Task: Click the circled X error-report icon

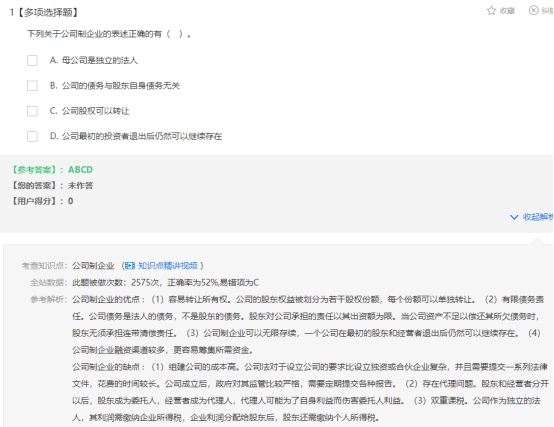Action: (534, 10)
